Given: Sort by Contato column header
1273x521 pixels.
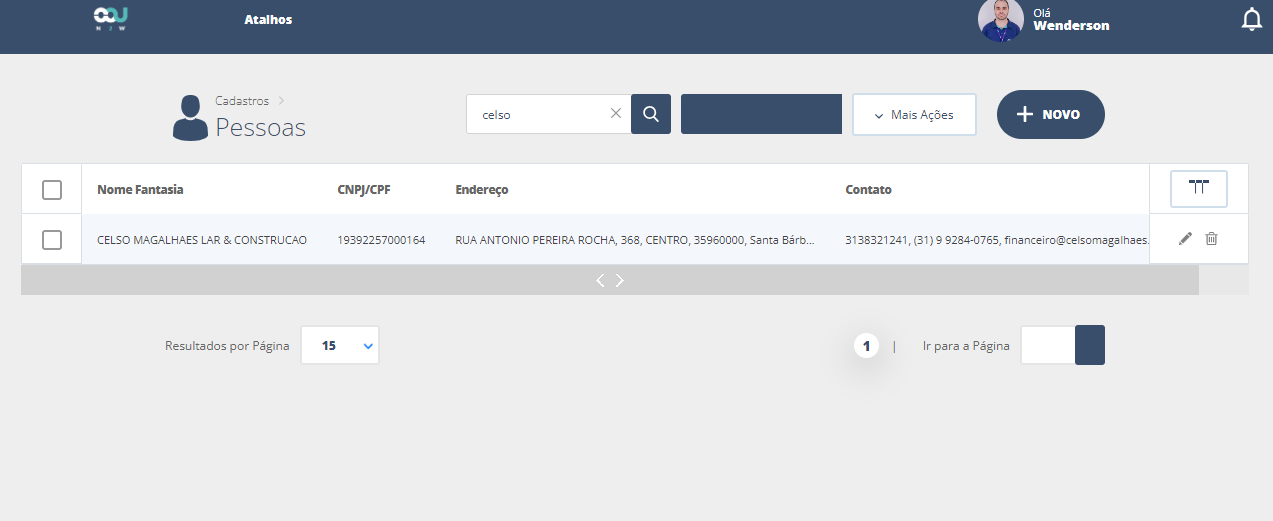Looking at the screenshot, I should (868, 189).
